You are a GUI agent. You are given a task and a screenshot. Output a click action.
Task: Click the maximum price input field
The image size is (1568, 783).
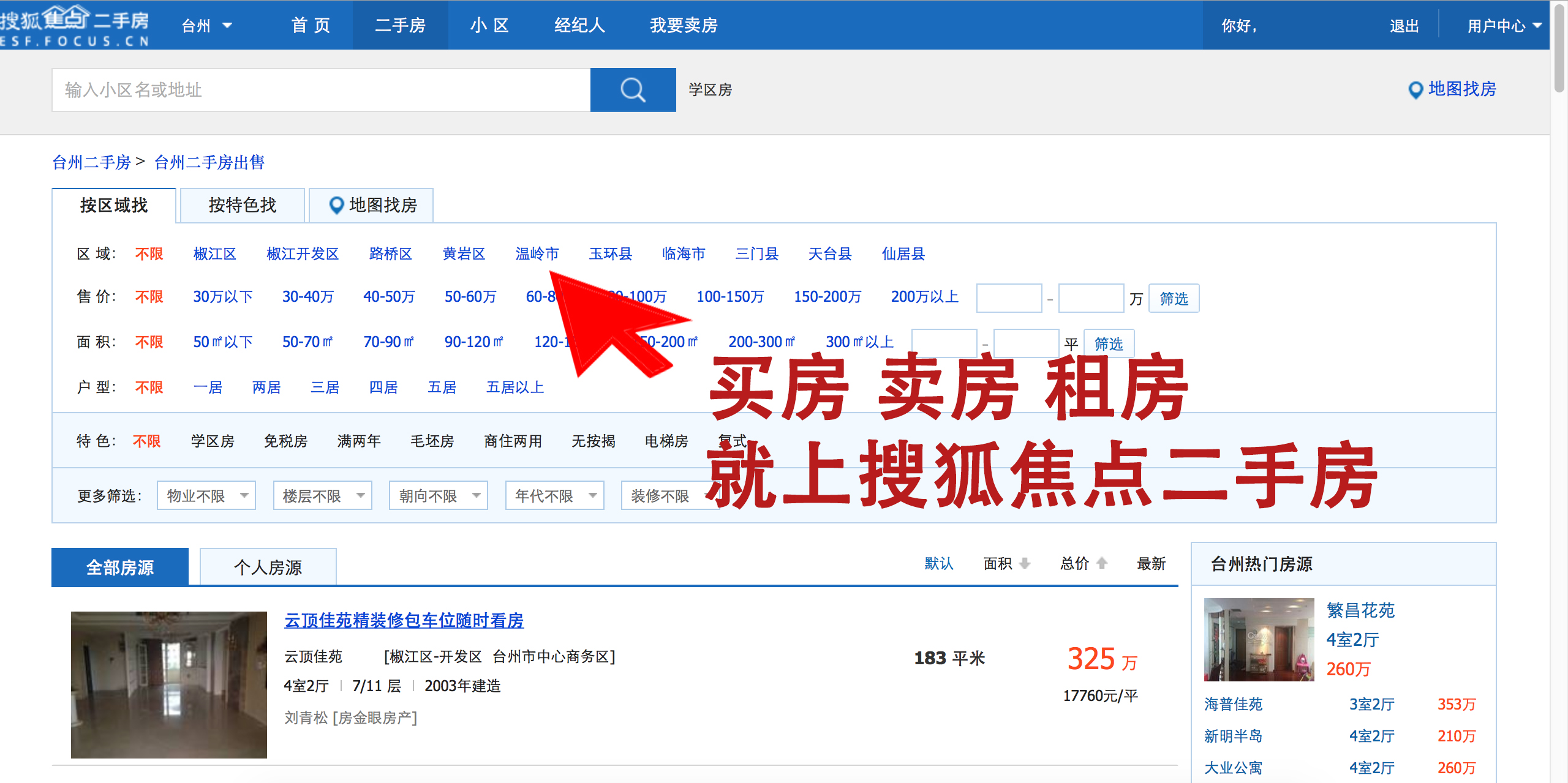pyautogui.click(x=1091, y=298)
